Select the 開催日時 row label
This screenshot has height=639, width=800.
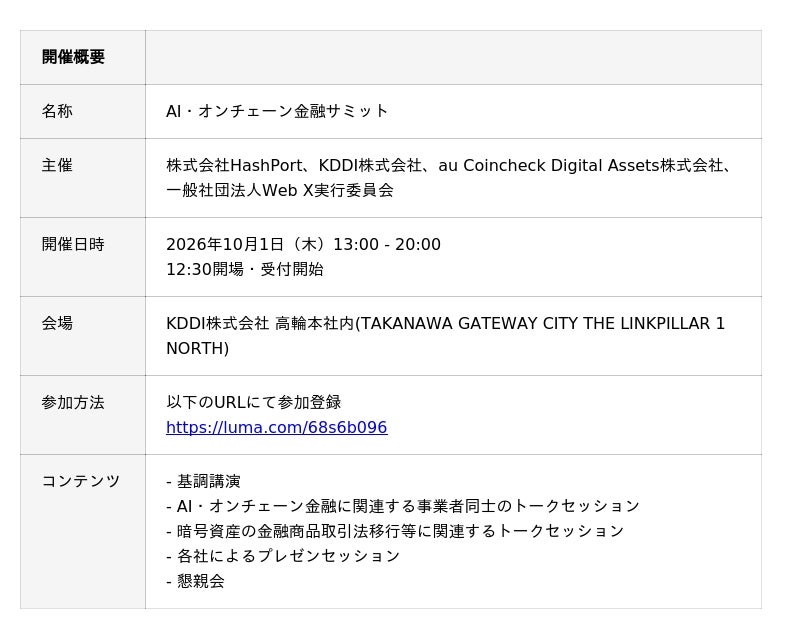coord(73,244)
